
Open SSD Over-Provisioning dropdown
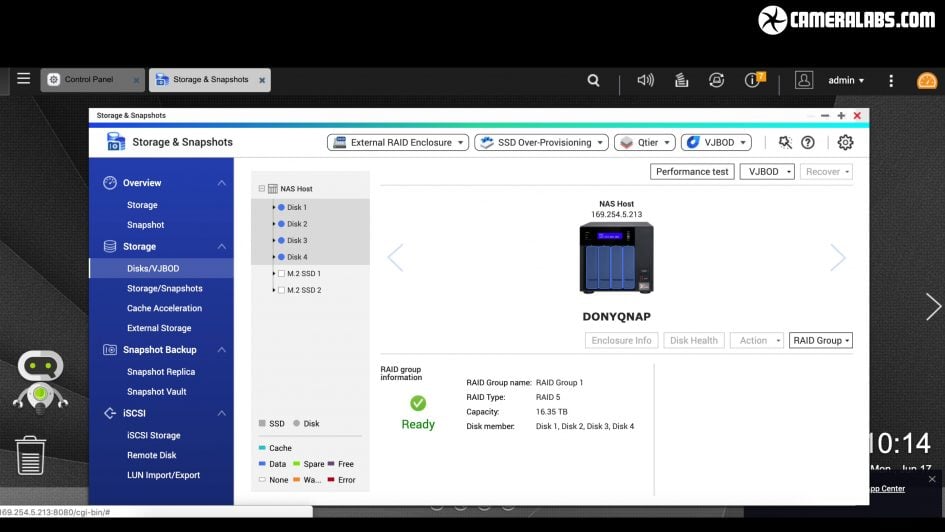[x=541, y=142]
